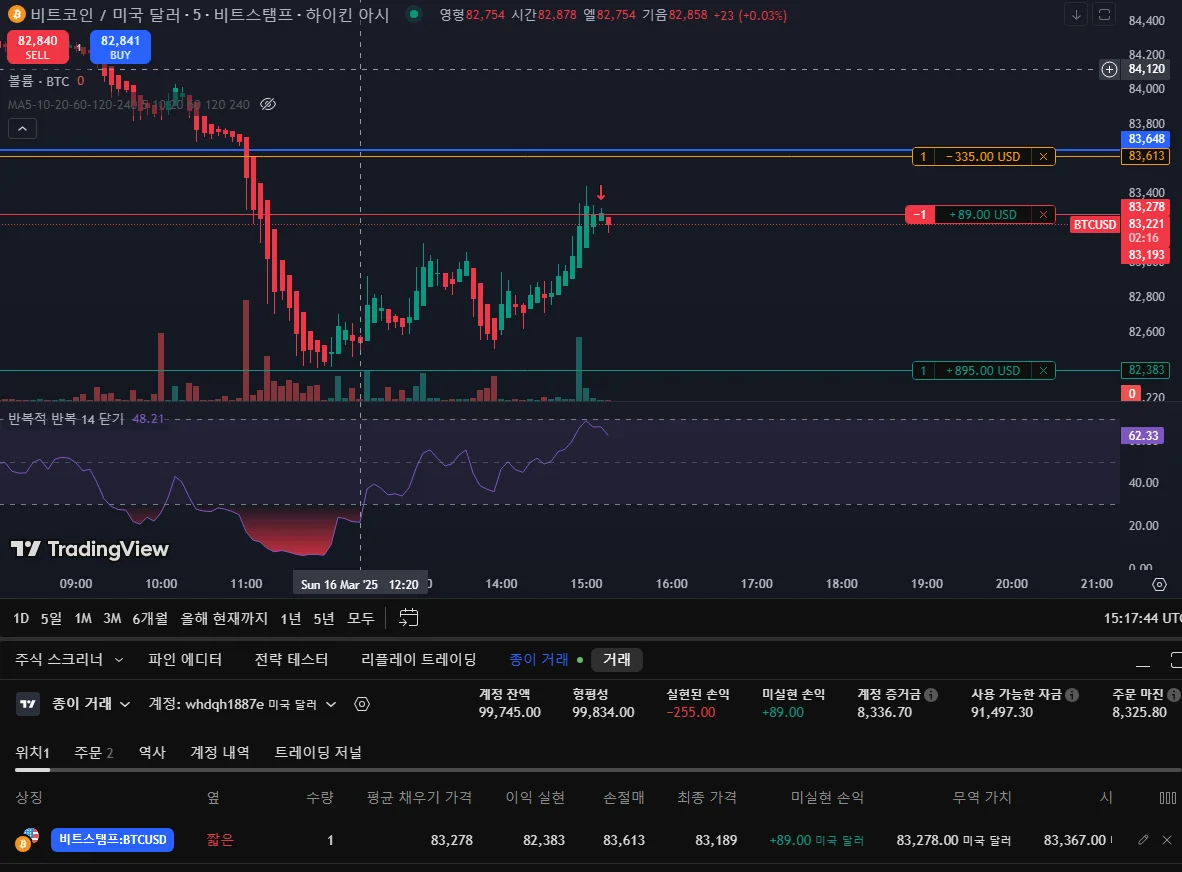Screen dimensions: 1182x872
Task: Switch to the 계정 내역 tab
Action: [219, 752]
